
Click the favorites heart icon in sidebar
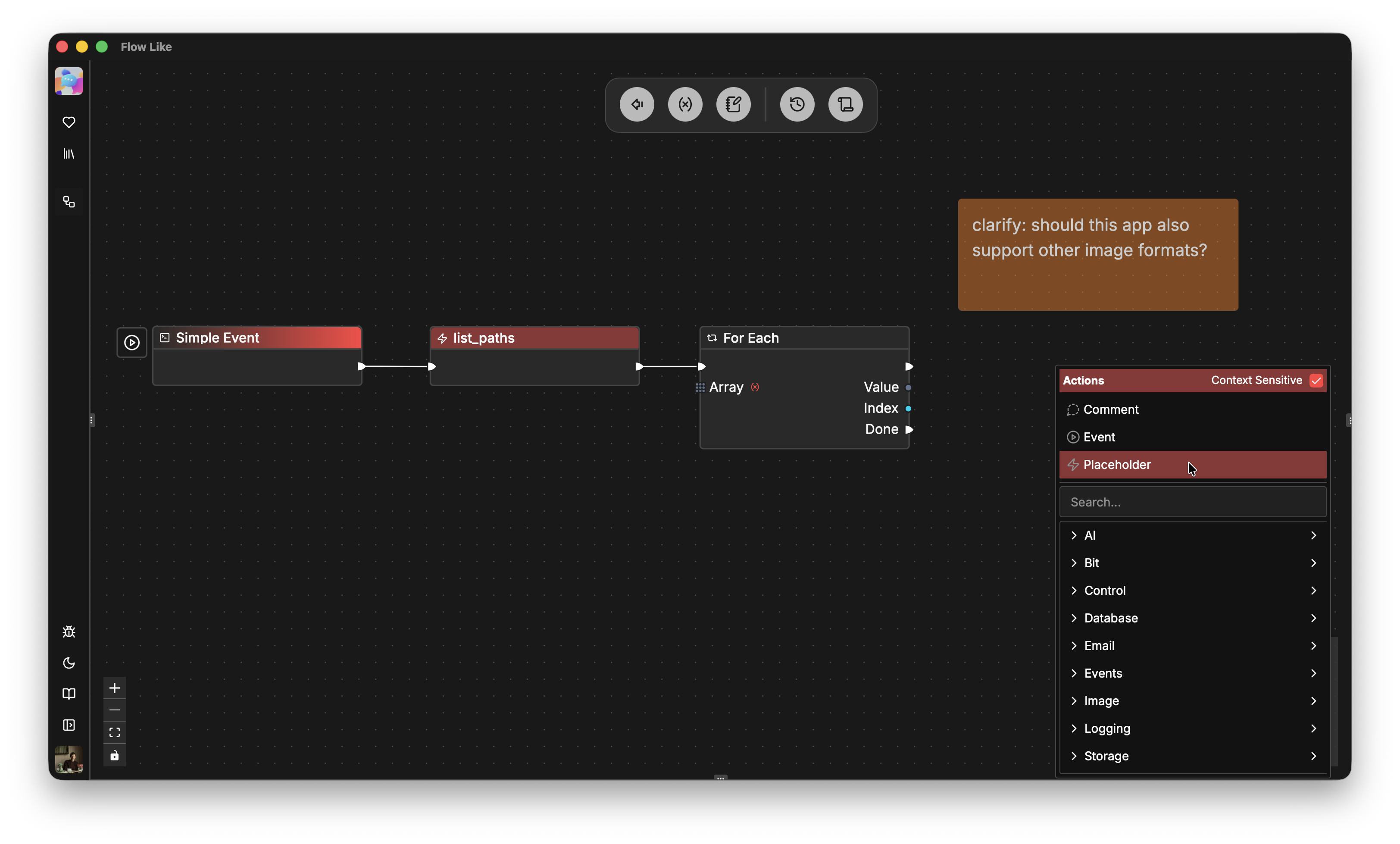(x=68, y=122)
